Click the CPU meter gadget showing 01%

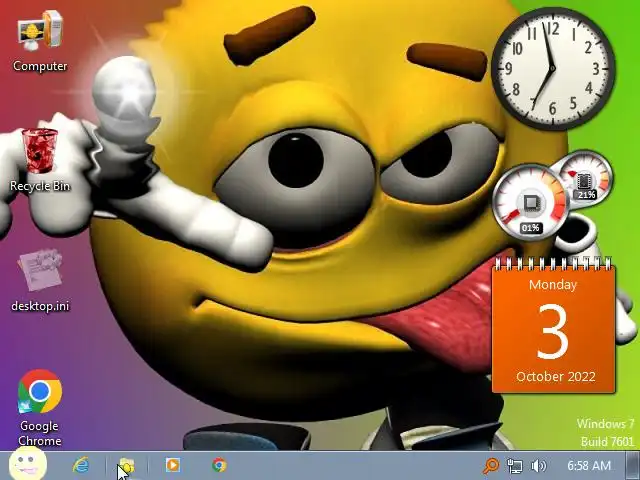pos(530,203)
